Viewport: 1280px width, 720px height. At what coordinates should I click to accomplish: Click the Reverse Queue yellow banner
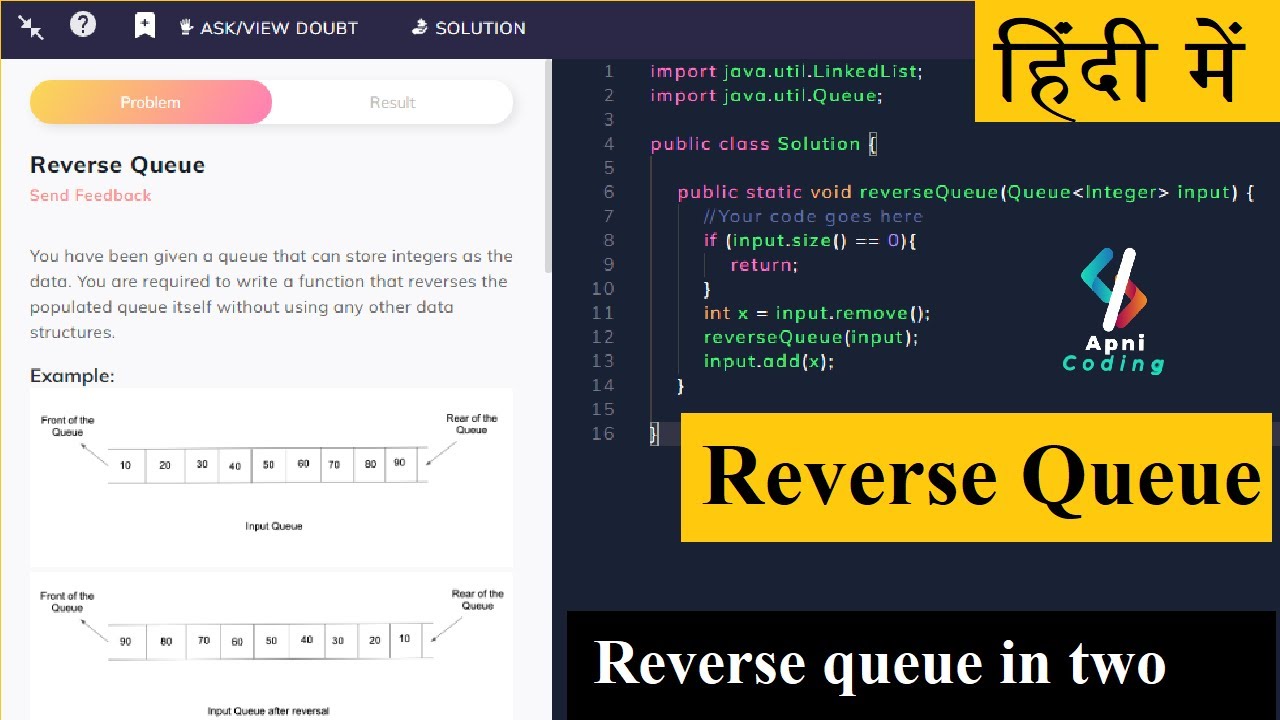[x=976, y=477]
